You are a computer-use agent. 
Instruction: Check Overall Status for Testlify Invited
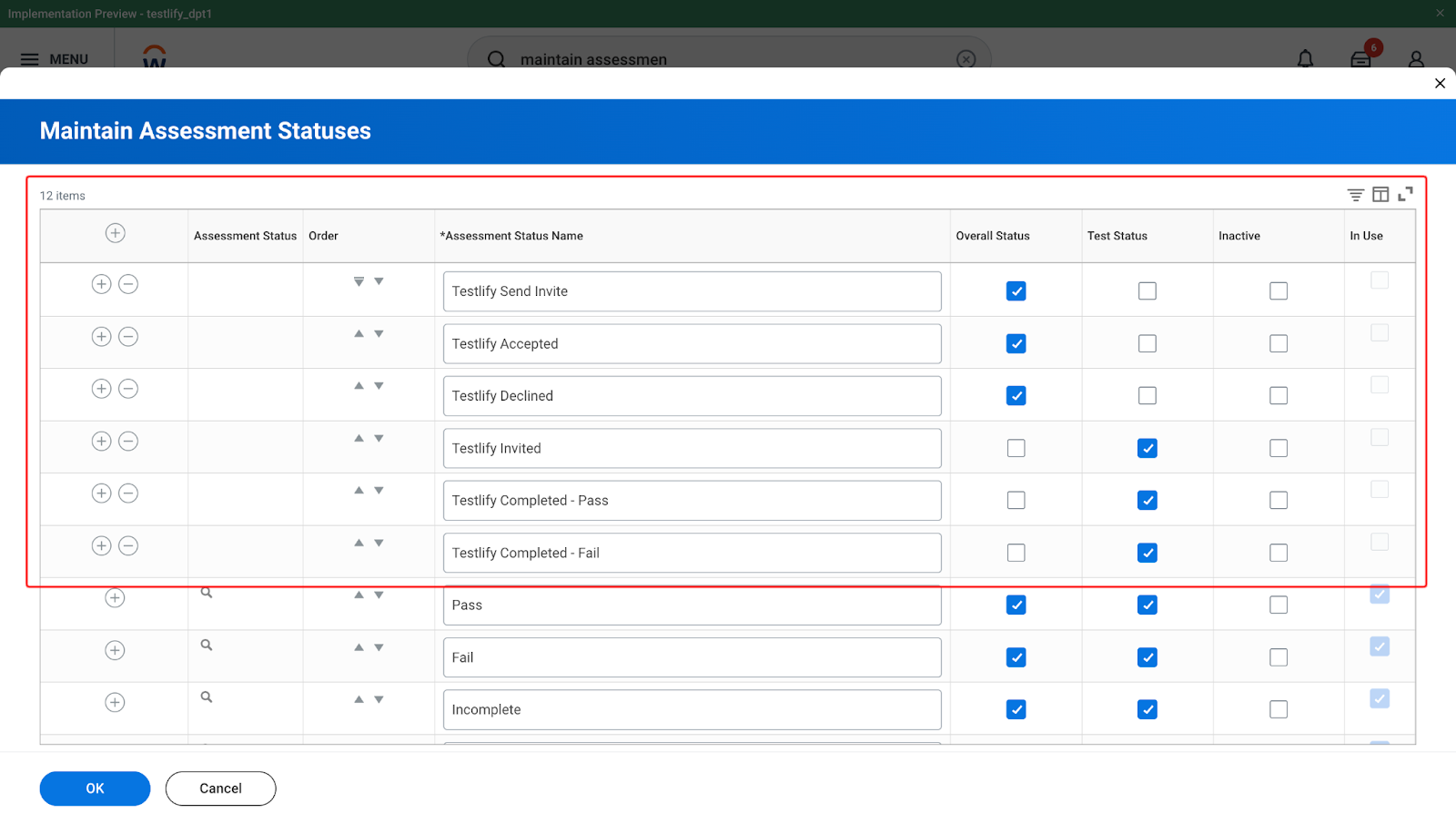pyautogui.click(x=1016, y=449)
